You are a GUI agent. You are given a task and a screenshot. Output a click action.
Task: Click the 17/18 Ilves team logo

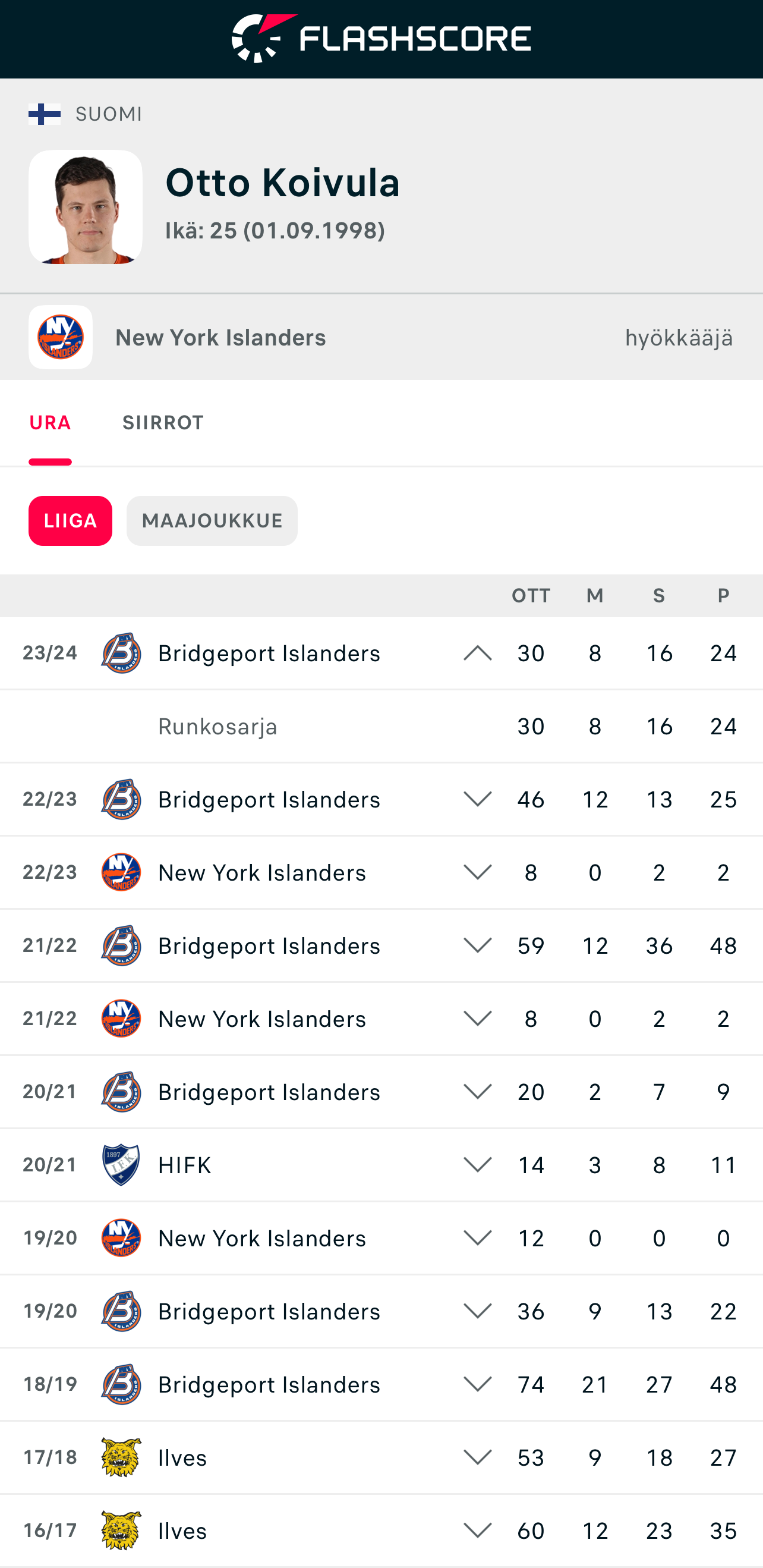click(x=121, y=1457)
